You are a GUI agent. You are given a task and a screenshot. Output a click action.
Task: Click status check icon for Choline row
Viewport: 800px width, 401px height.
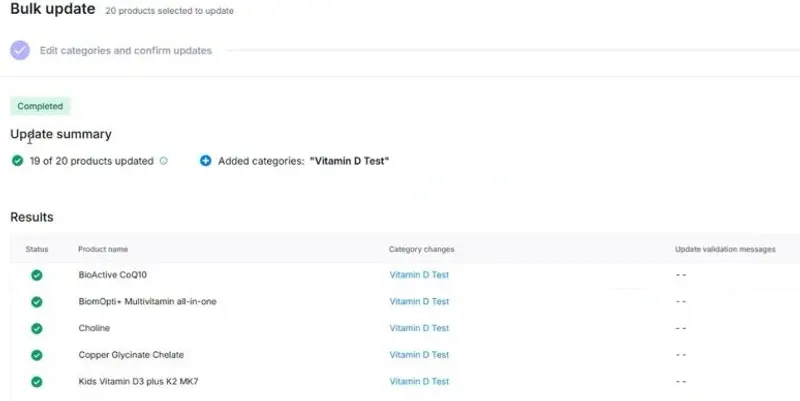coord(37,328)
